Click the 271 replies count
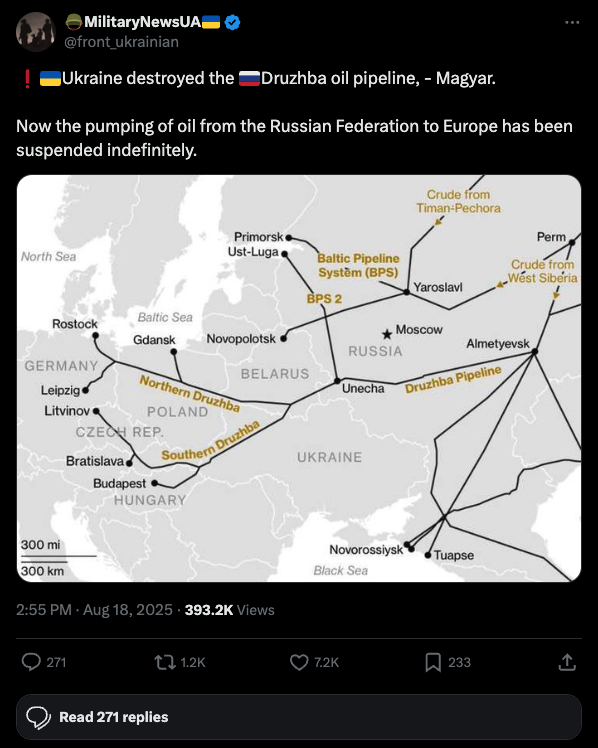598x748 pixels. pos(56,662)
